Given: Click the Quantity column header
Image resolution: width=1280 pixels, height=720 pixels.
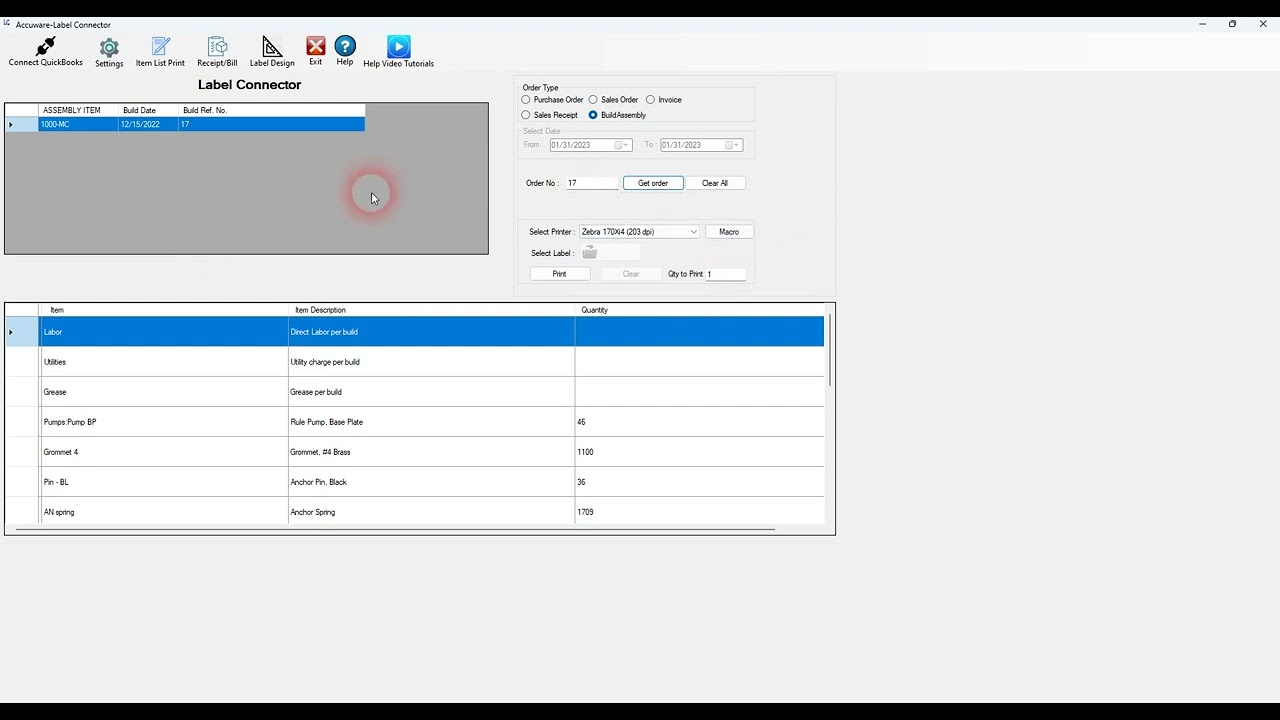Looking at the screenshot, I should click(x=699, y=310).
